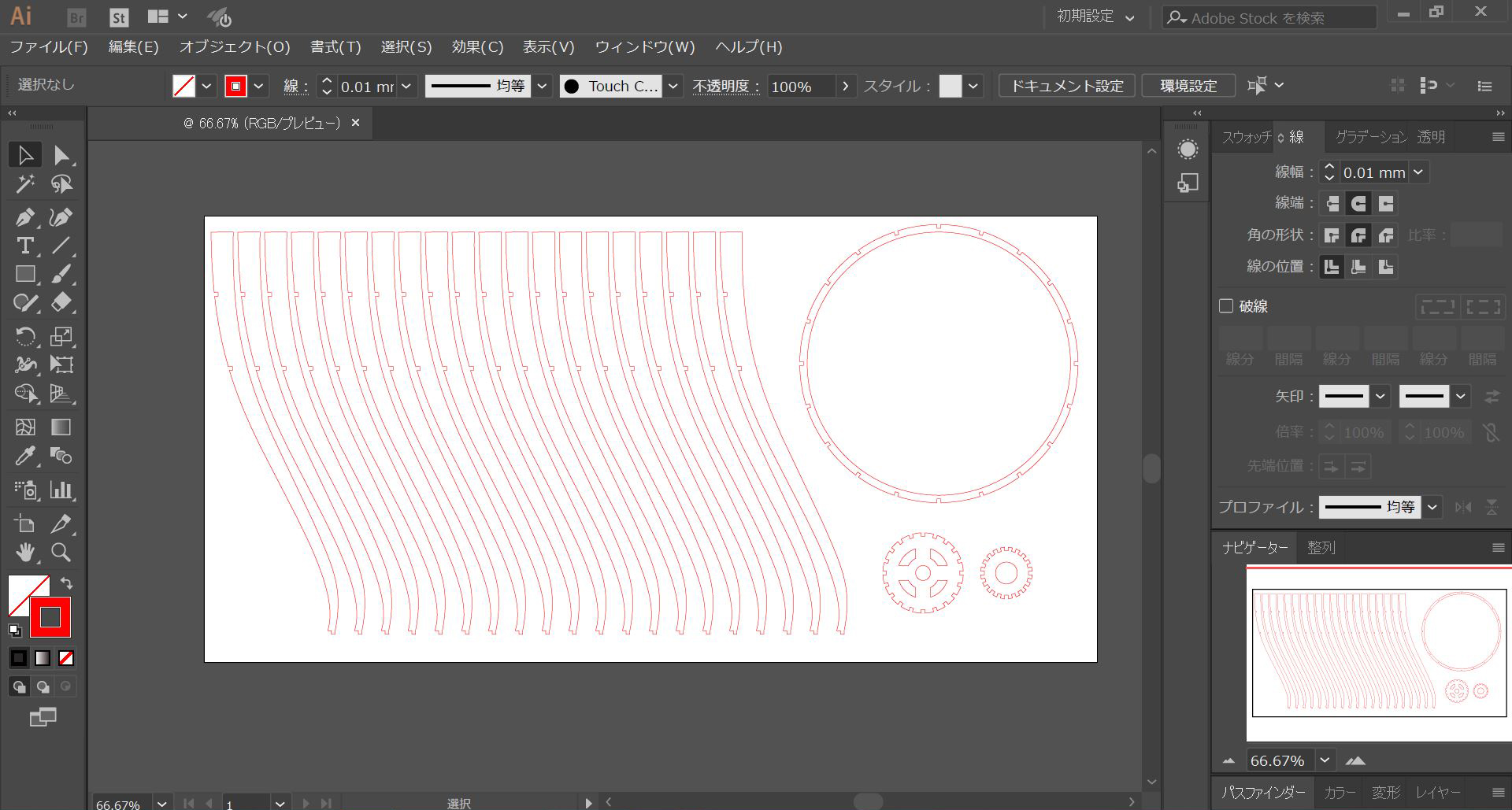
Task: Open the 効果(C) menu
Action: [x=477, y=47]
